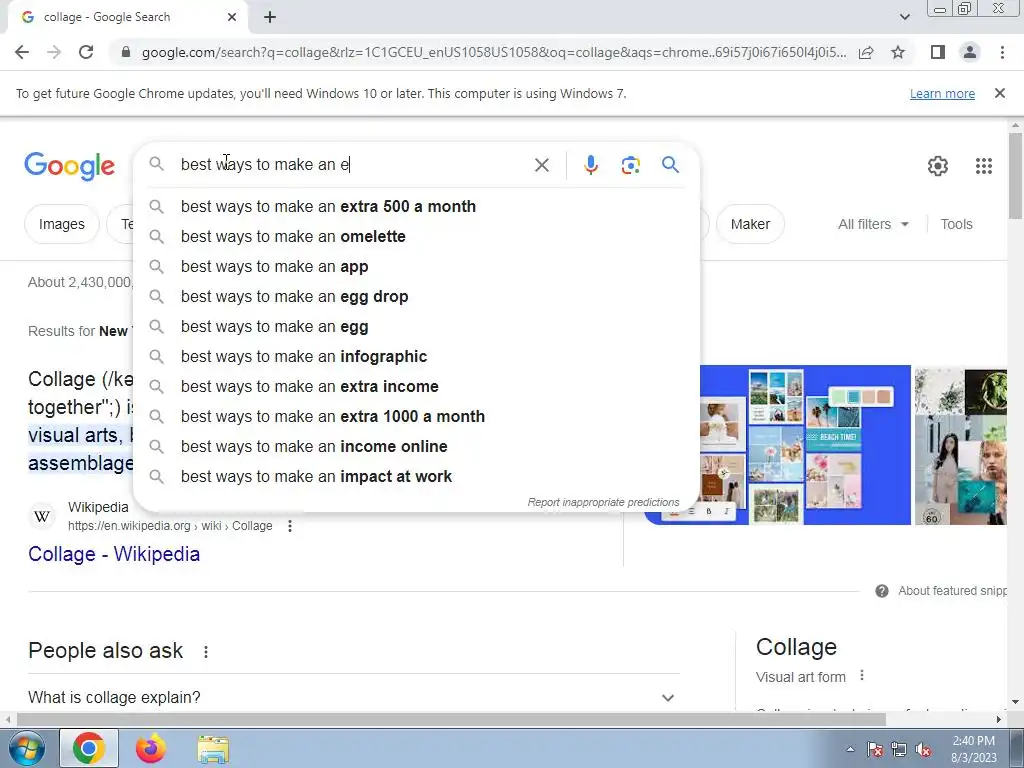Expand the All filters dropdown
Image resolution: width=1024 pixels, height=768 pixels.
(873, 224)
